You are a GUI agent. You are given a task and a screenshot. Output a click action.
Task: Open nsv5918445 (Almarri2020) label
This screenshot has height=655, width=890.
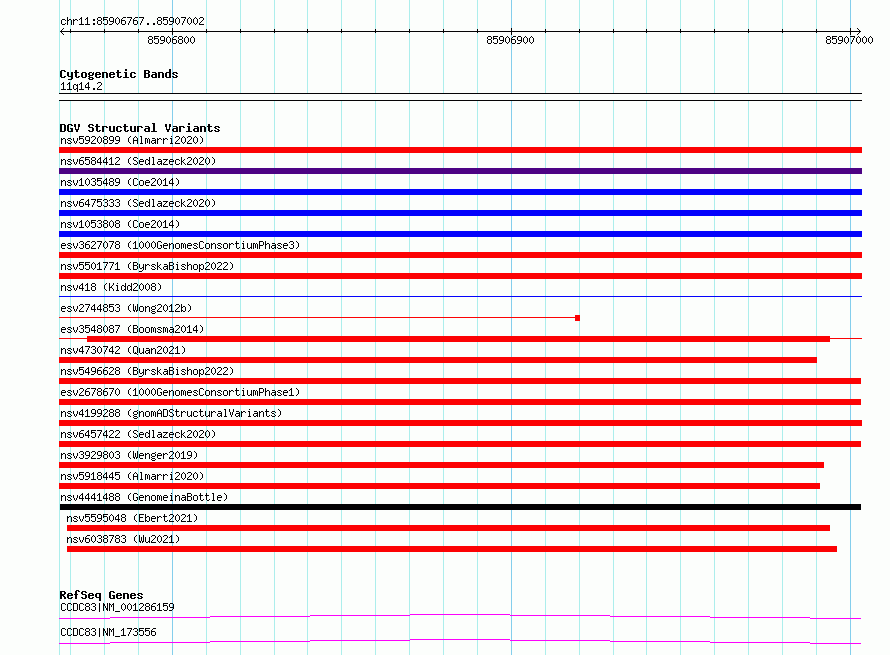pyautogui.click(x=132, y=476)
